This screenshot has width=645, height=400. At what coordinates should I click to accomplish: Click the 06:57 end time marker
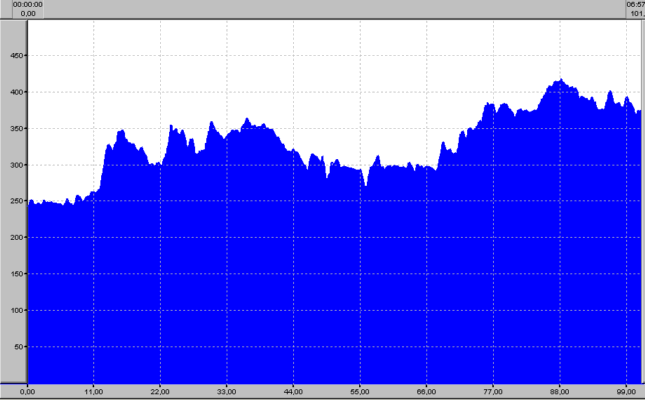point(634,4)
